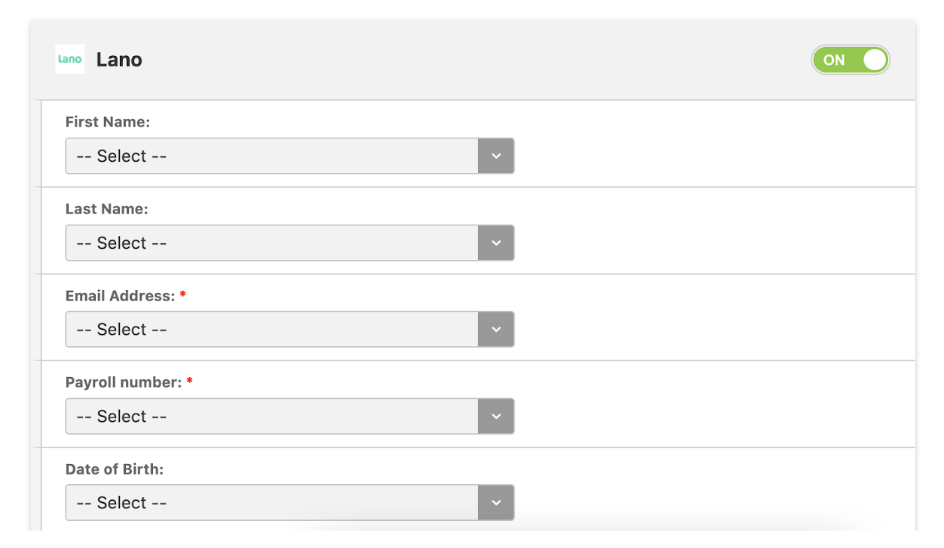Click the Date of Birth dropdown chevron
The height and width of the screenshot is (548, 944).
point(496,503)
